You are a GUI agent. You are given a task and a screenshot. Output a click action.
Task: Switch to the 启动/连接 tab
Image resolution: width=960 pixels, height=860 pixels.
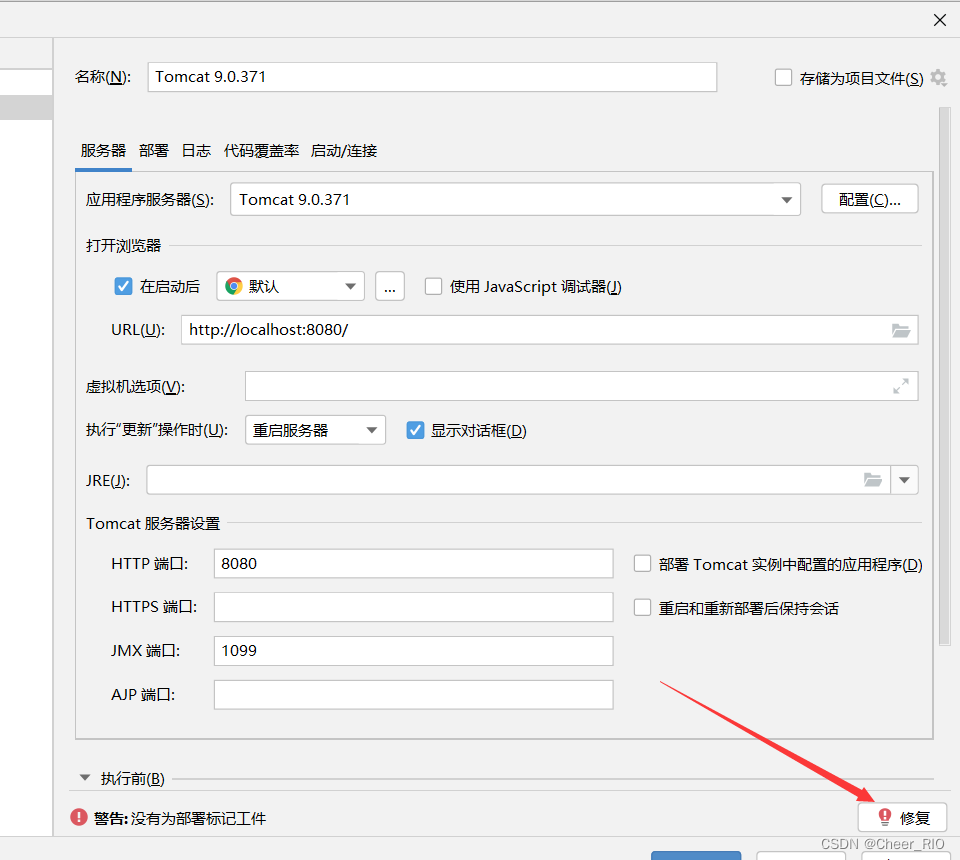point(343,151)
